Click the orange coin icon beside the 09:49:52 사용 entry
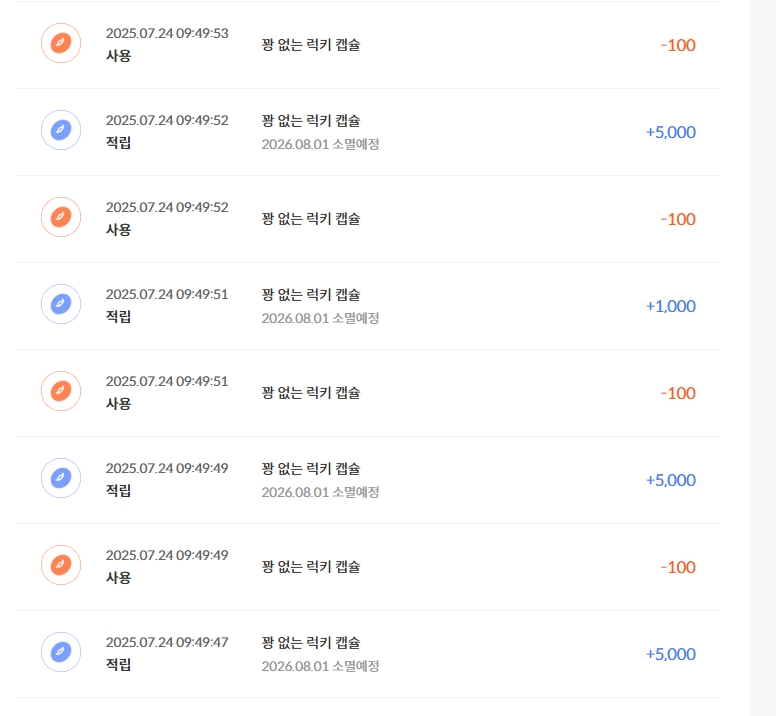This screenshot has width=776, height=716. click(x=61, y=217)
